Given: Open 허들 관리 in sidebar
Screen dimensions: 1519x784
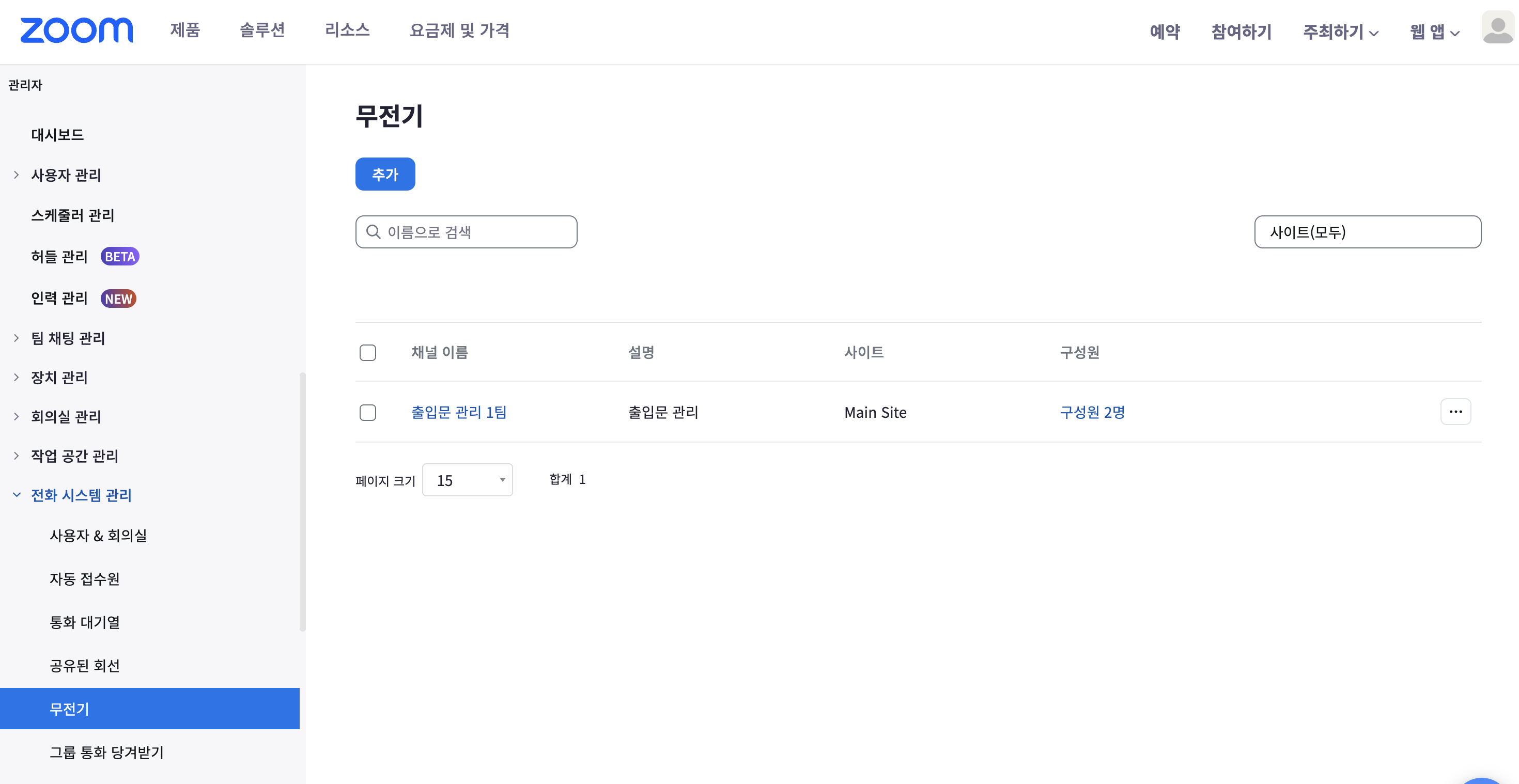Looking at the screenshot, I should 59,256.
